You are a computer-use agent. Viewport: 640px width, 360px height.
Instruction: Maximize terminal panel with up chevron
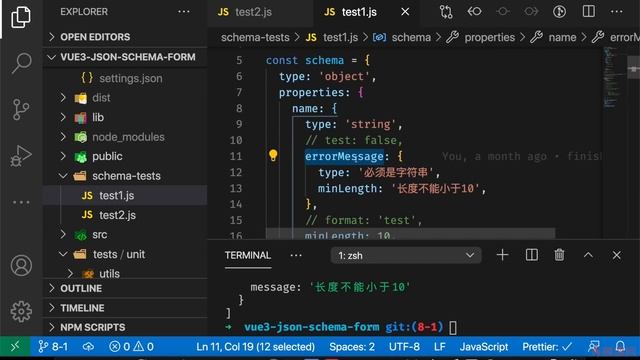pos(588,255)
